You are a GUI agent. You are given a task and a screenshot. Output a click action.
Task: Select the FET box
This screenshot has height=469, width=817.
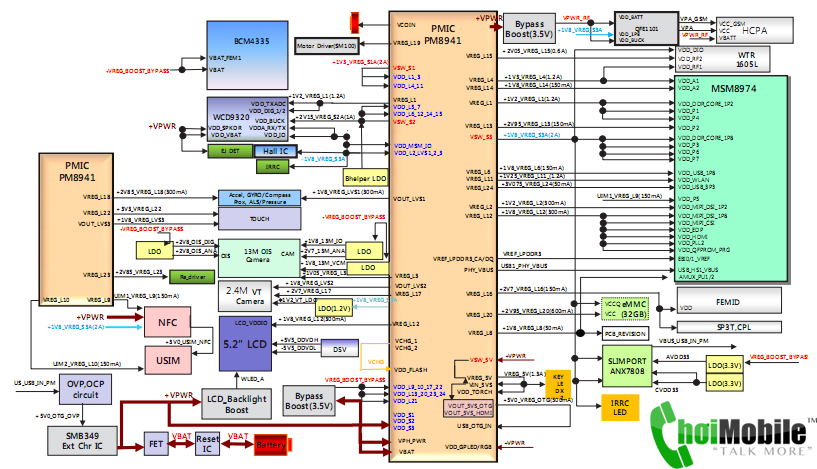[x=156, y=444]
